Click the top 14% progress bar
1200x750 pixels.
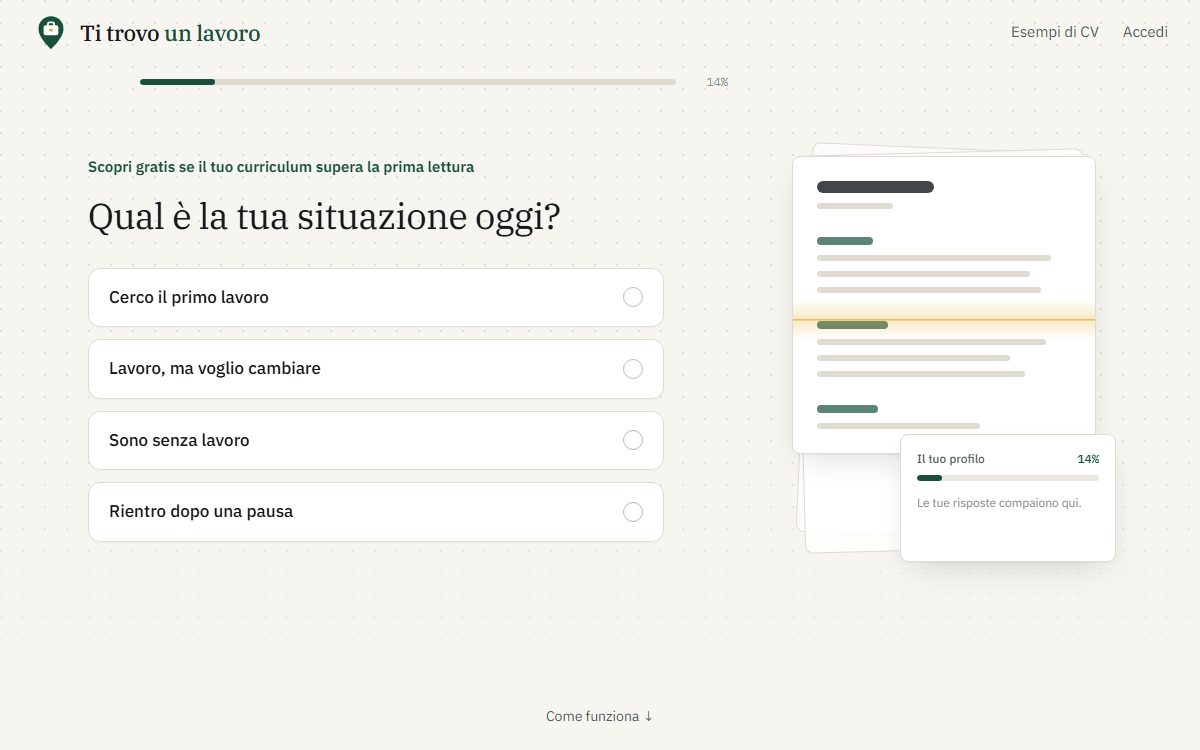pyautogui.click(x=408, y=82)
